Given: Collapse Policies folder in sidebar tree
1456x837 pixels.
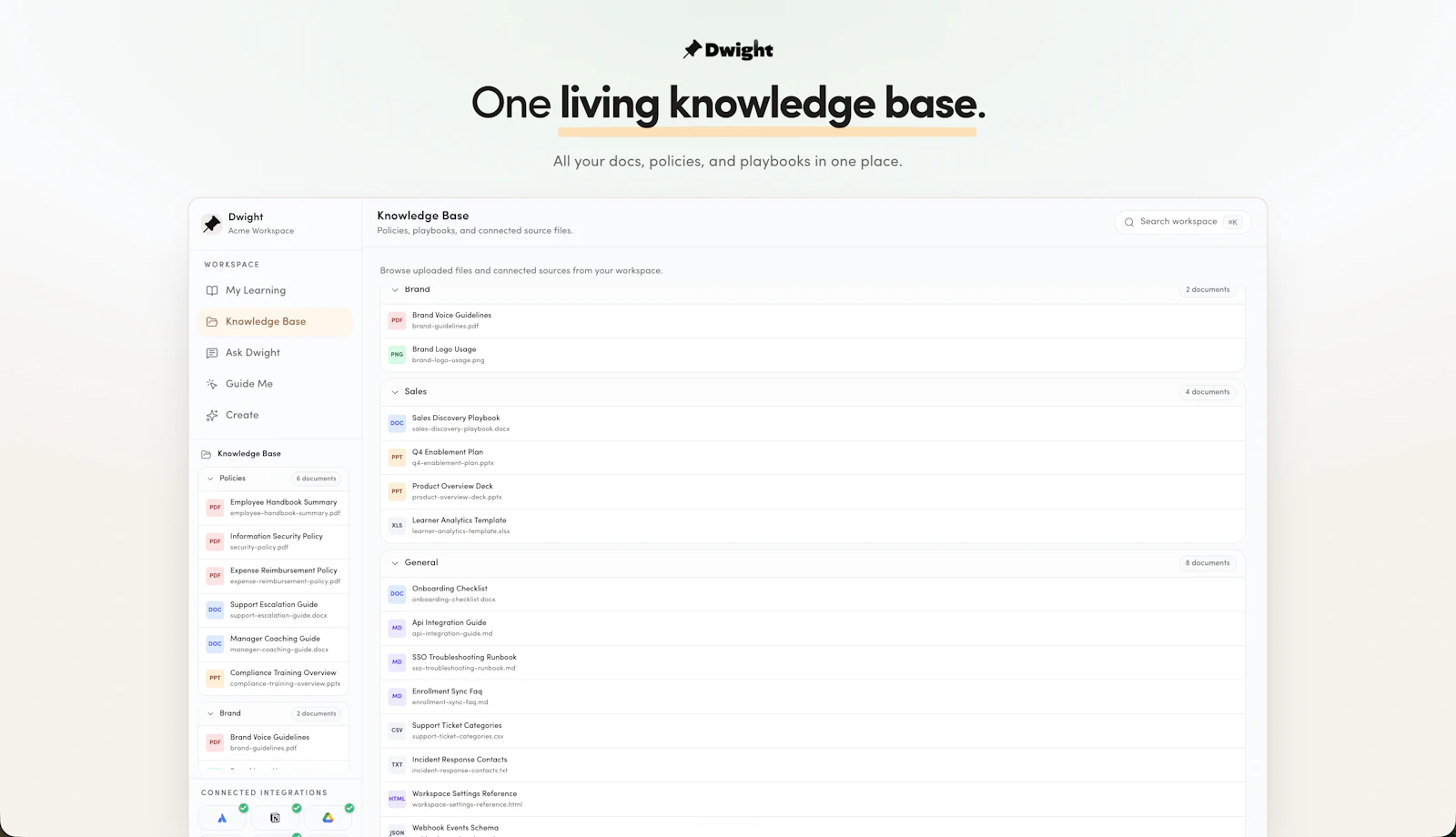Looking at the screenshot, I should tap(211, 479).
